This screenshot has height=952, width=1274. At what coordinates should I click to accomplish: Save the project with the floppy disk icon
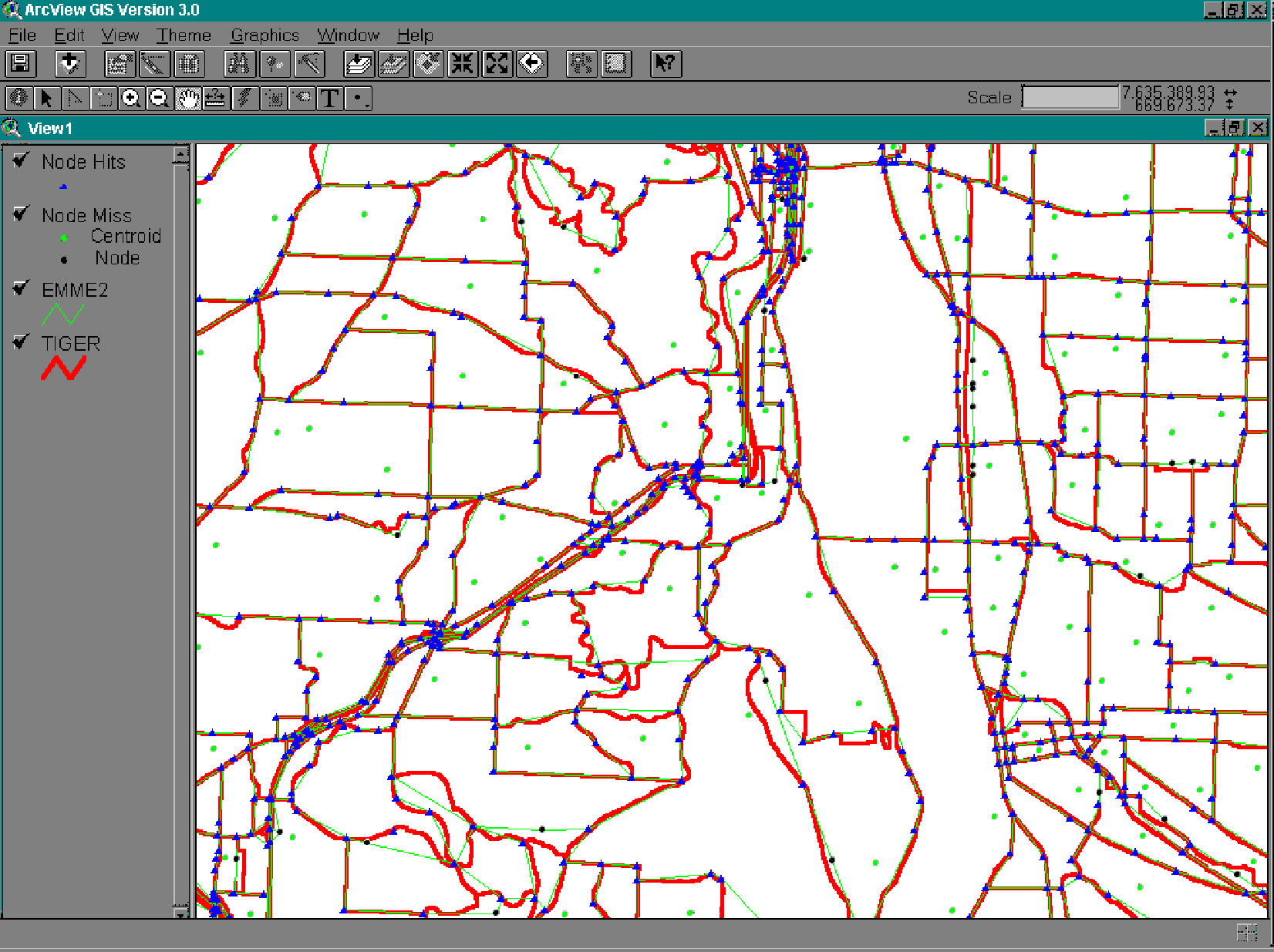coord(20,63)
